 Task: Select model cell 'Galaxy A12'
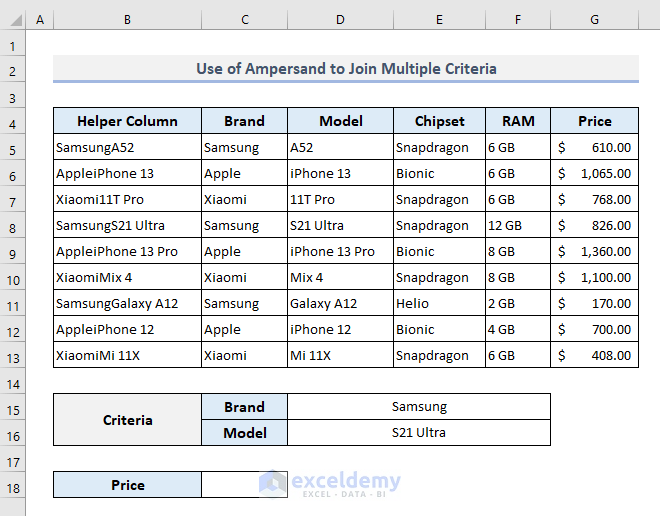340,303
